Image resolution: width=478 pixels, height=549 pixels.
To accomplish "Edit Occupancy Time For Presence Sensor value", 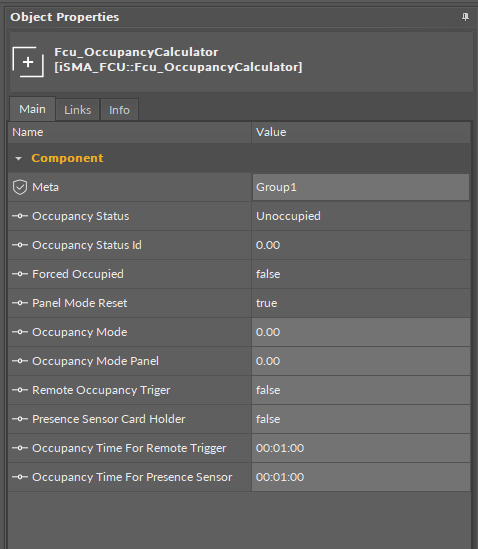I will [x=361, y=477].
